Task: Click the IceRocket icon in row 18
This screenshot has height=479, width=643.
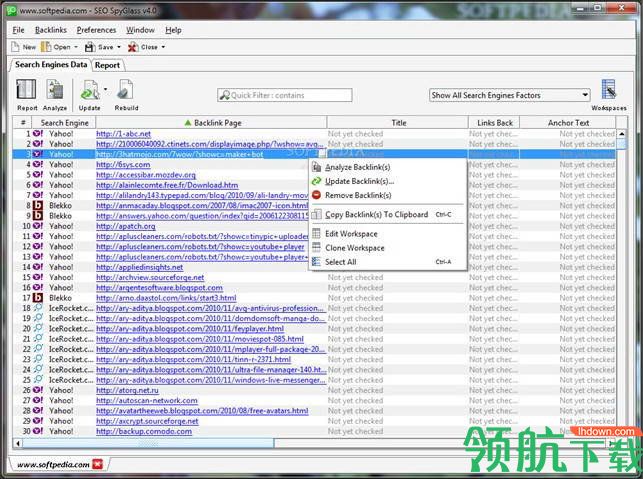Action: [38, 308]
